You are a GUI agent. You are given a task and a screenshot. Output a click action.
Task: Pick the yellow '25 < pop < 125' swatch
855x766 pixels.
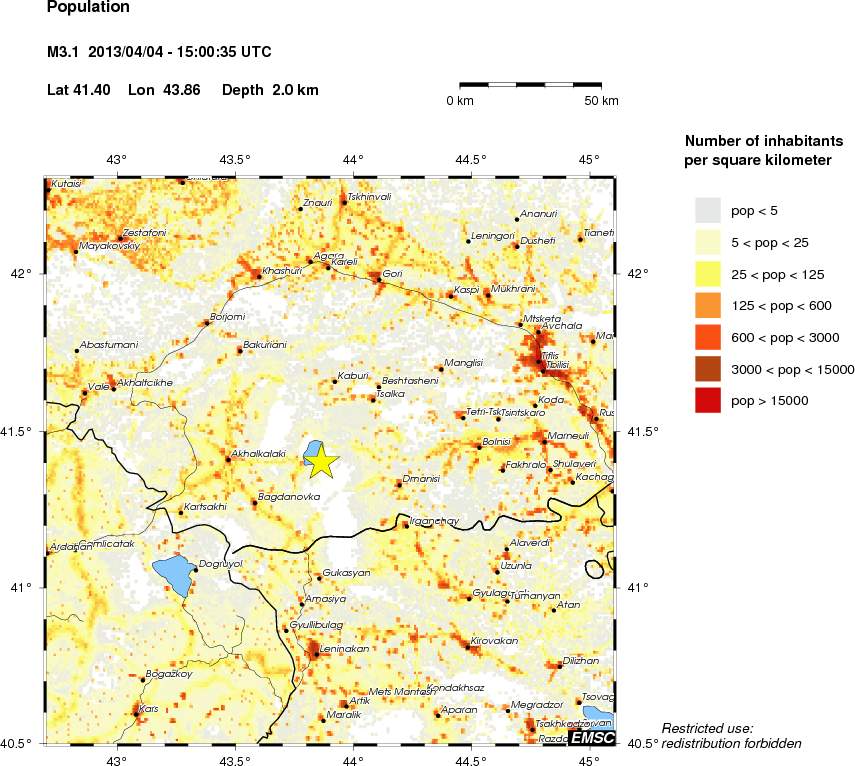click(x=708, y=274)
